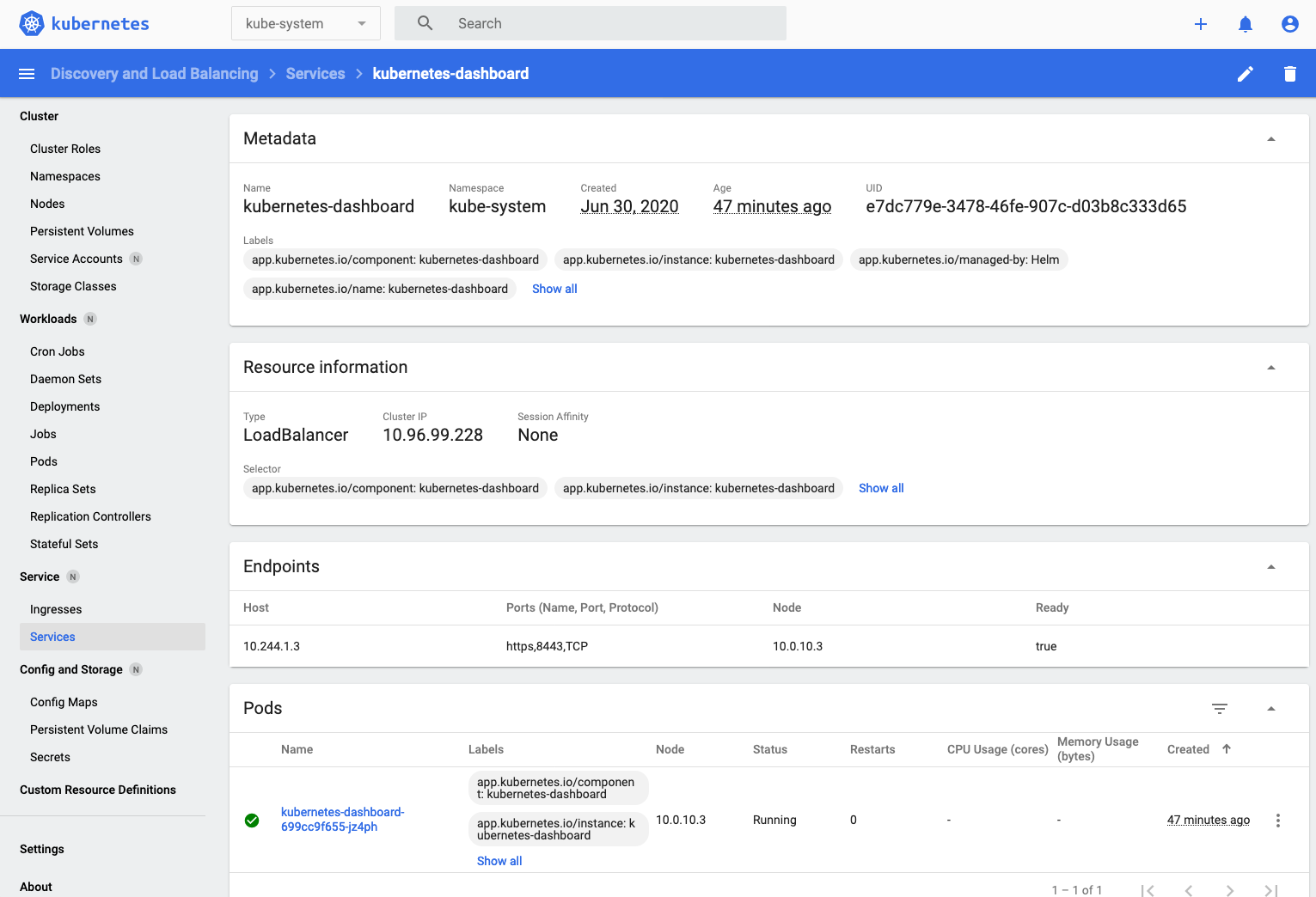Collapse the Resource information card

[1271, 368]
